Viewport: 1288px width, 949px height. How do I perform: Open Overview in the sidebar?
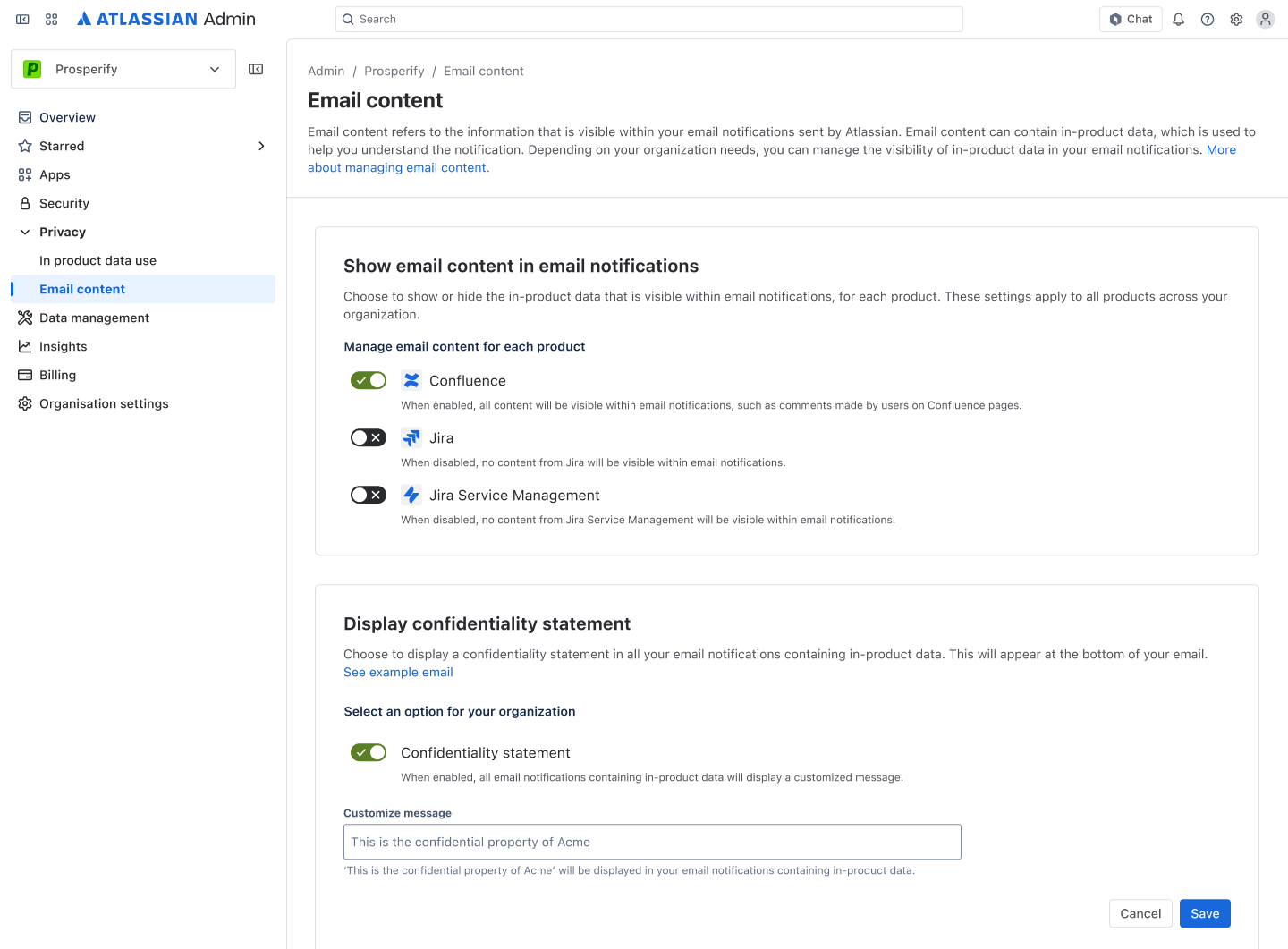click(x=143, y=117)
